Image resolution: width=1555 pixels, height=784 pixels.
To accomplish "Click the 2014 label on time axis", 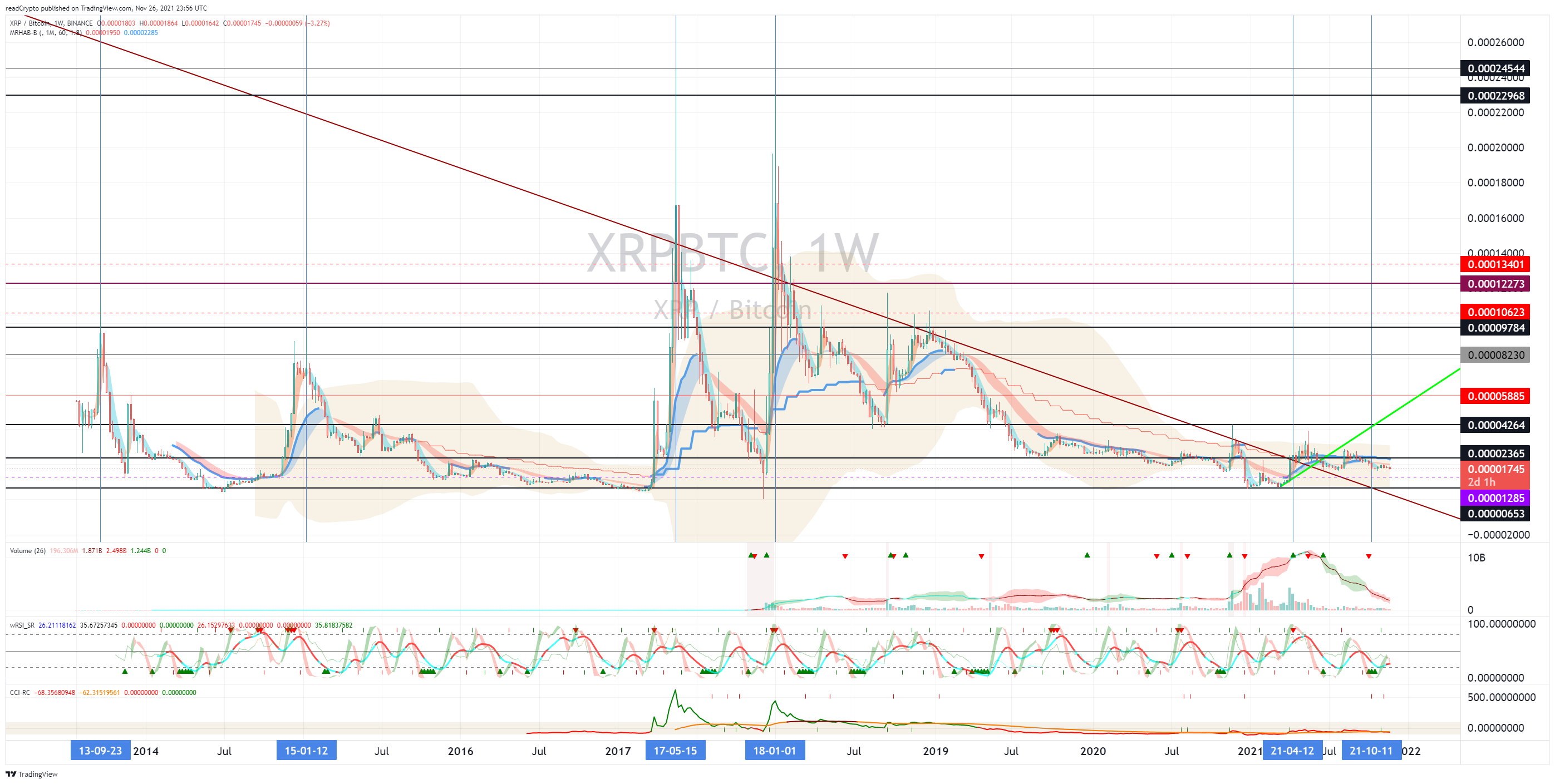I will click(145, 751).
